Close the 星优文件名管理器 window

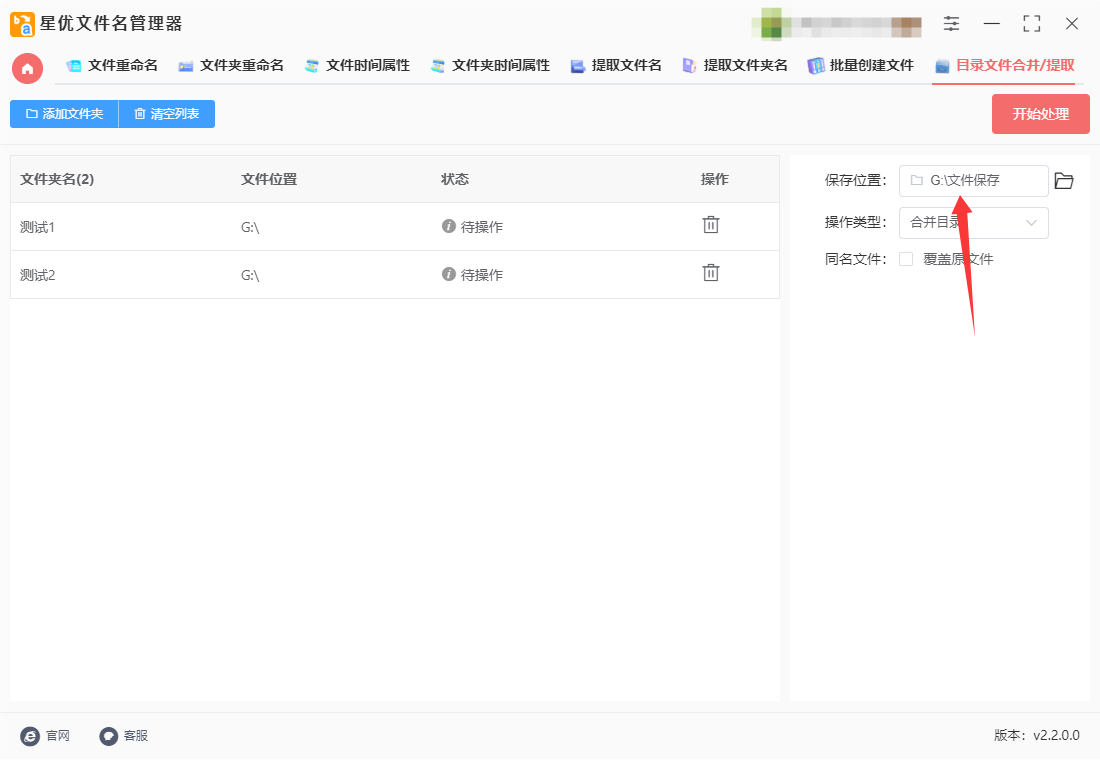[x=1071, y=24]
